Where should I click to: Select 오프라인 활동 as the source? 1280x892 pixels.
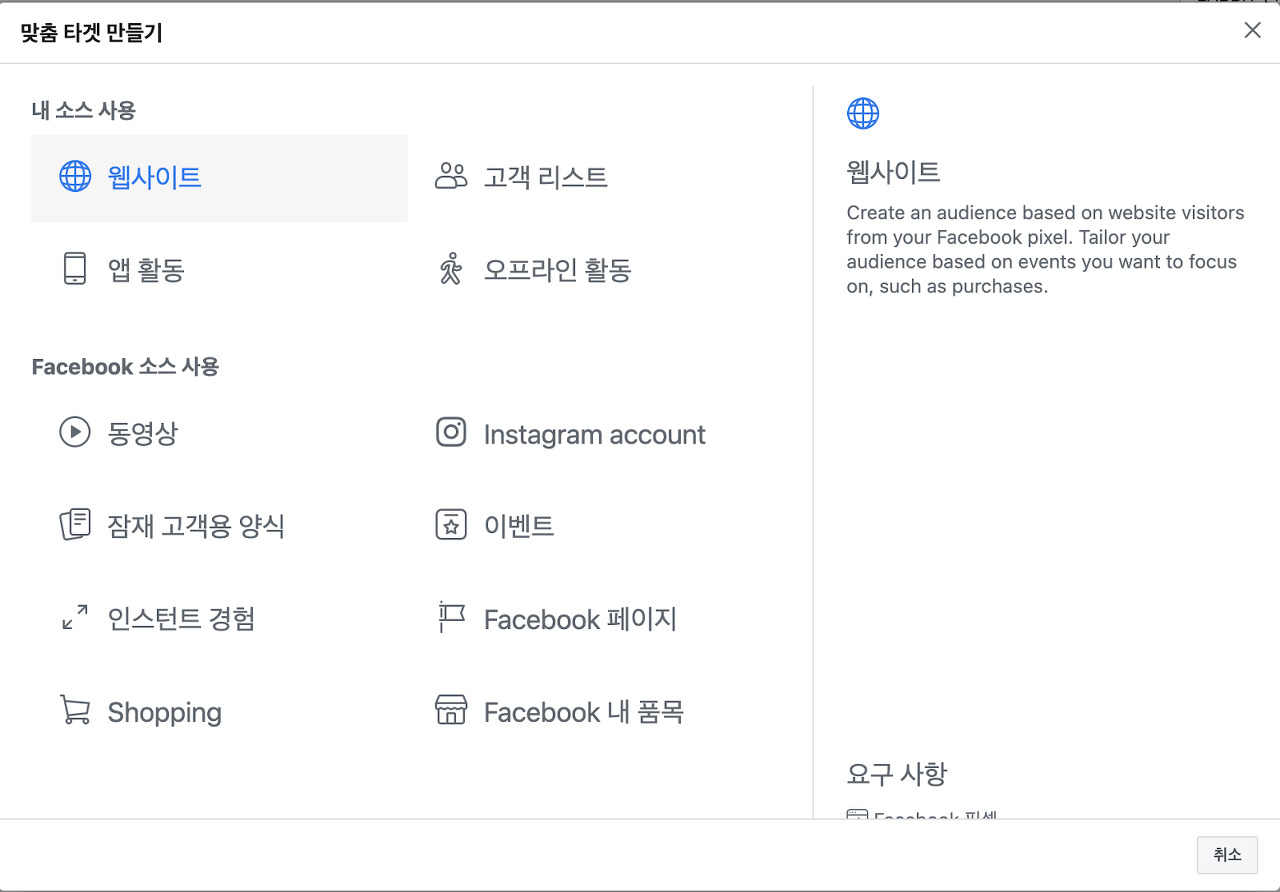(596, 270)
